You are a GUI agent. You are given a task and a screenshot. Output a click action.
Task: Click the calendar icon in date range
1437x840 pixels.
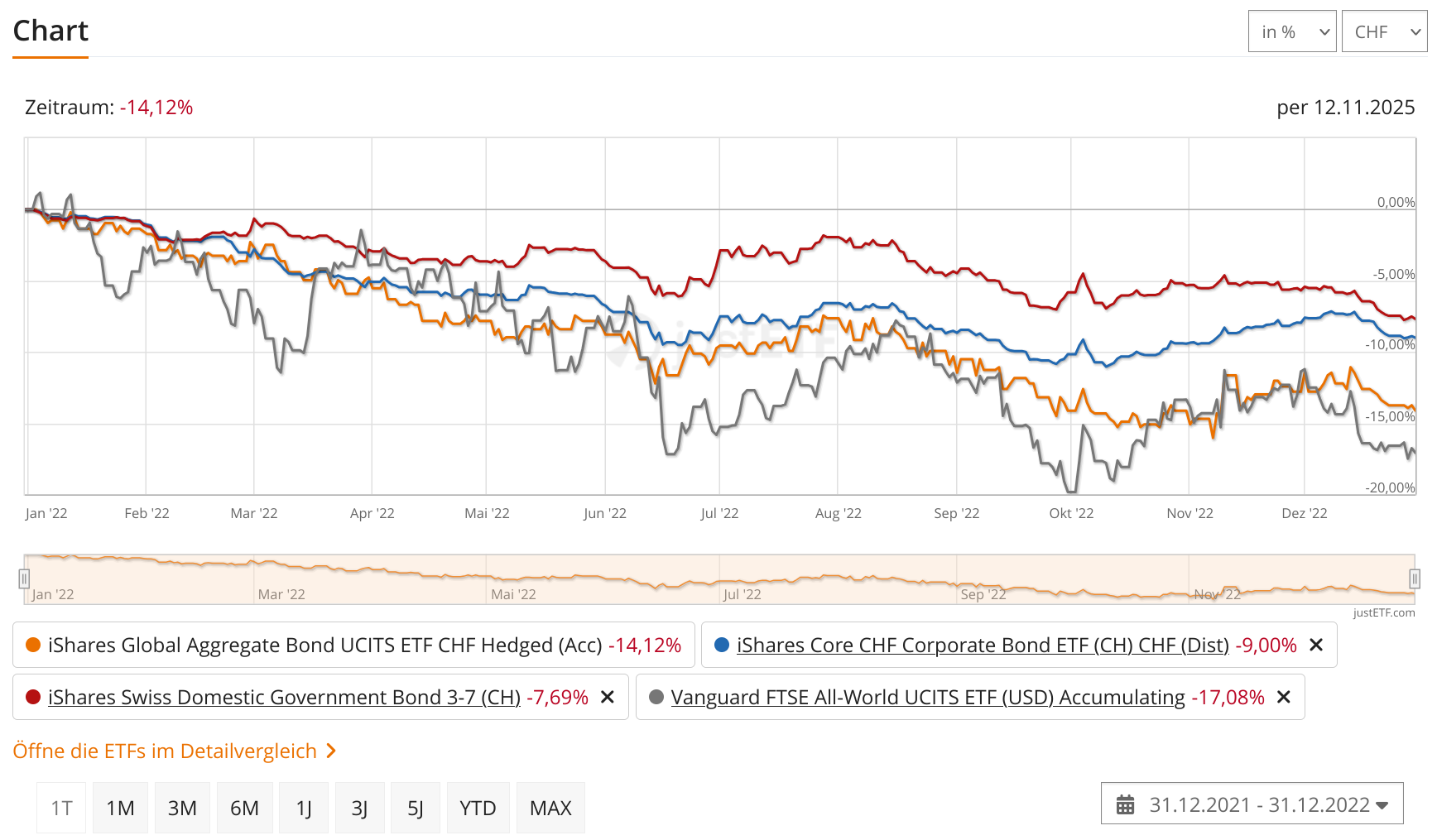(1125, 804)
